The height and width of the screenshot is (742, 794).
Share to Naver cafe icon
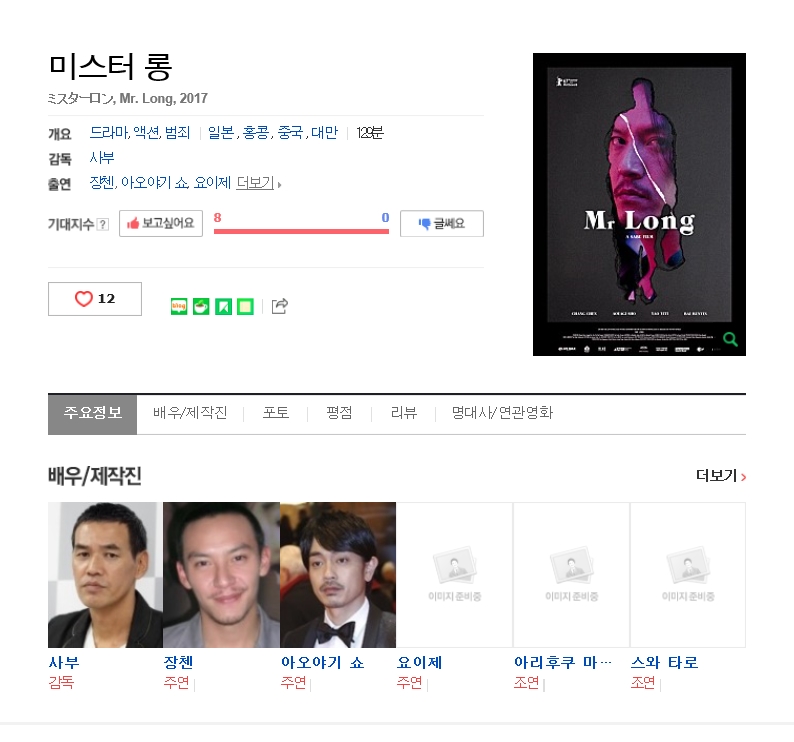point(201,306)
